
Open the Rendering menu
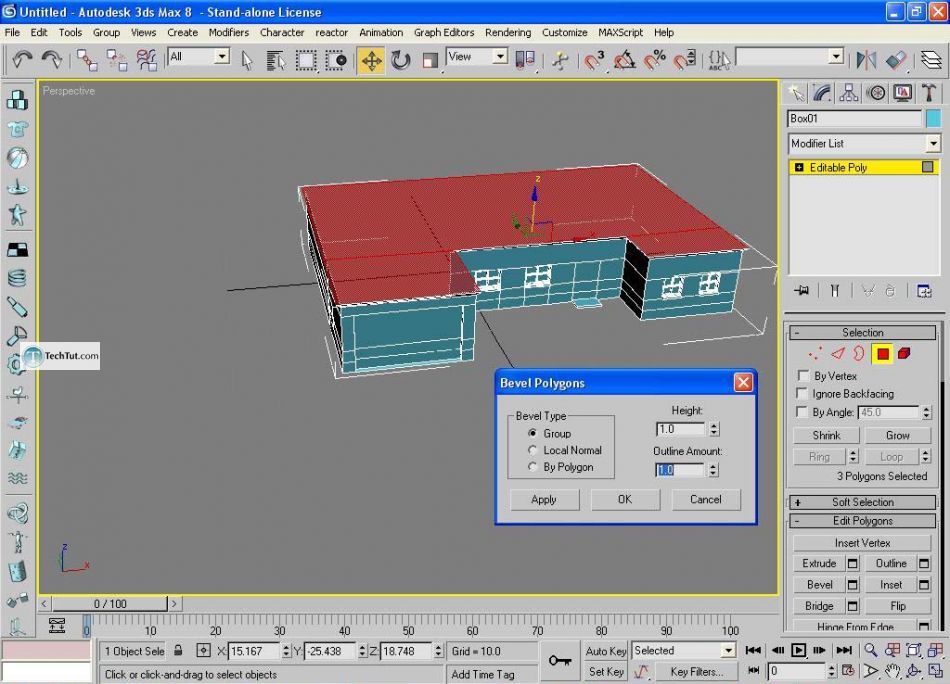click(x=508, y=33)
